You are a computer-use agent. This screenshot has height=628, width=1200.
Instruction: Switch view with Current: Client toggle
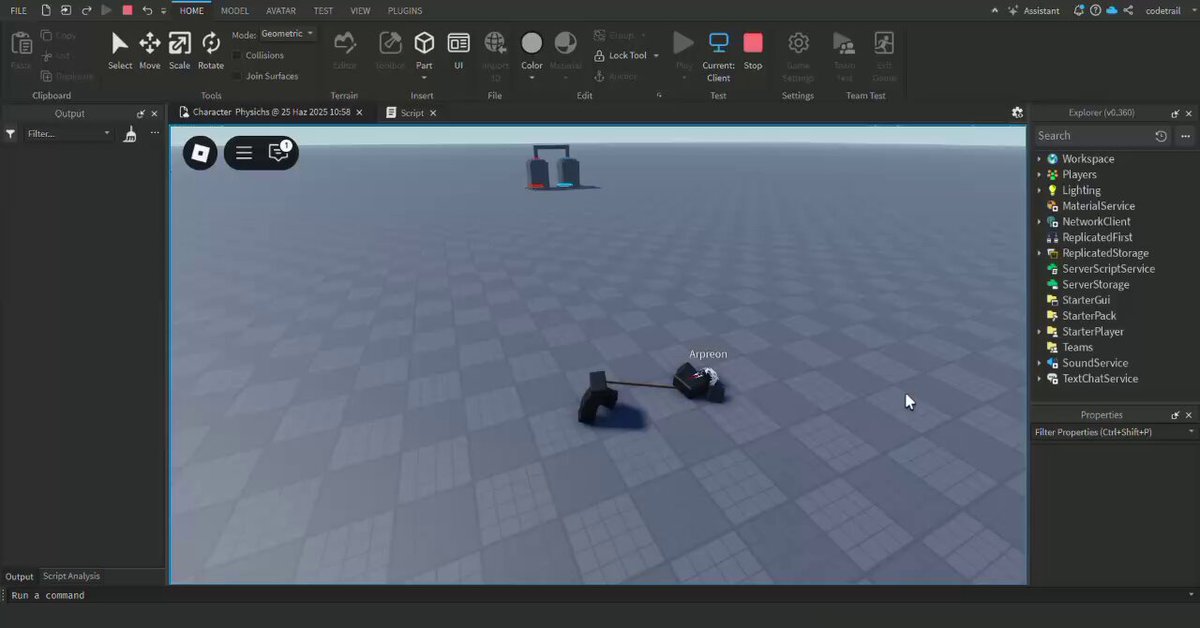coord(718,56)
